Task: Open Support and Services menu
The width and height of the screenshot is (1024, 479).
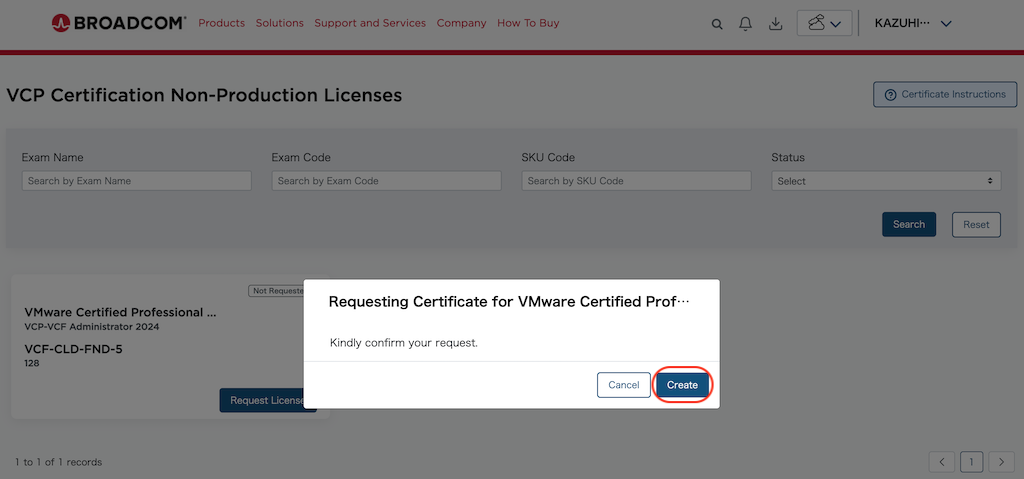Action: tap(370, 23)
